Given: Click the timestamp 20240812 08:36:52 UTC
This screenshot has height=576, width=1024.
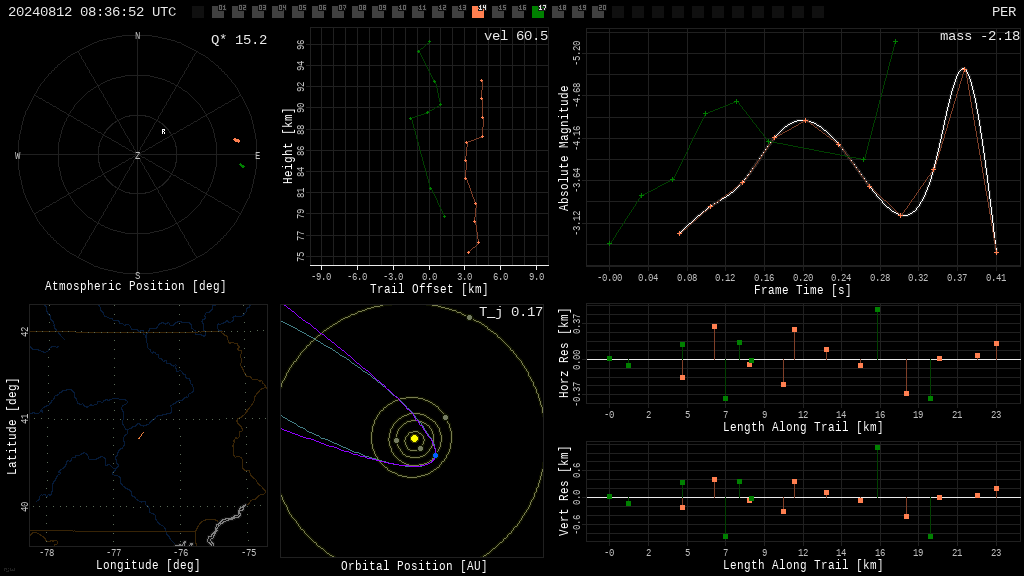Looking at the screenshot, I should click(x=92, y=12).
